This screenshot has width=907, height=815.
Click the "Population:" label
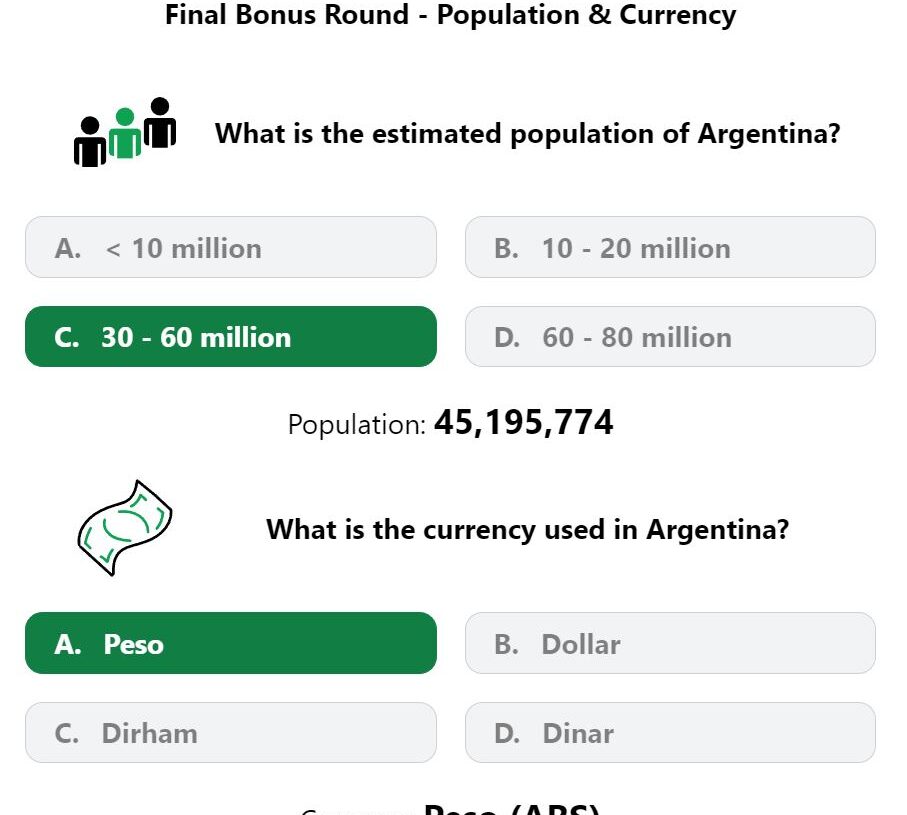357,425
